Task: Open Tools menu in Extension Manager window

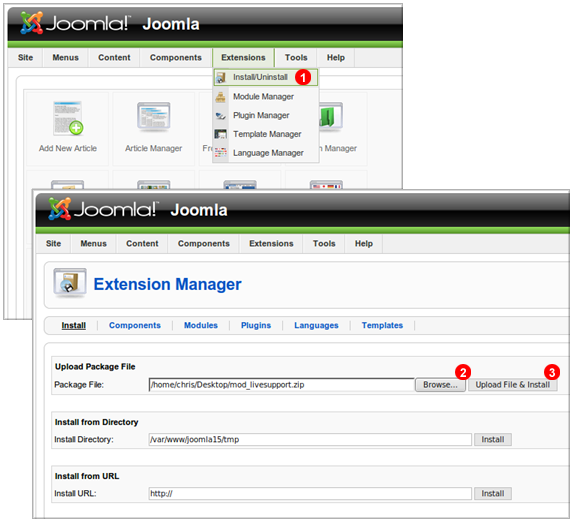Action: coord(324,243)
